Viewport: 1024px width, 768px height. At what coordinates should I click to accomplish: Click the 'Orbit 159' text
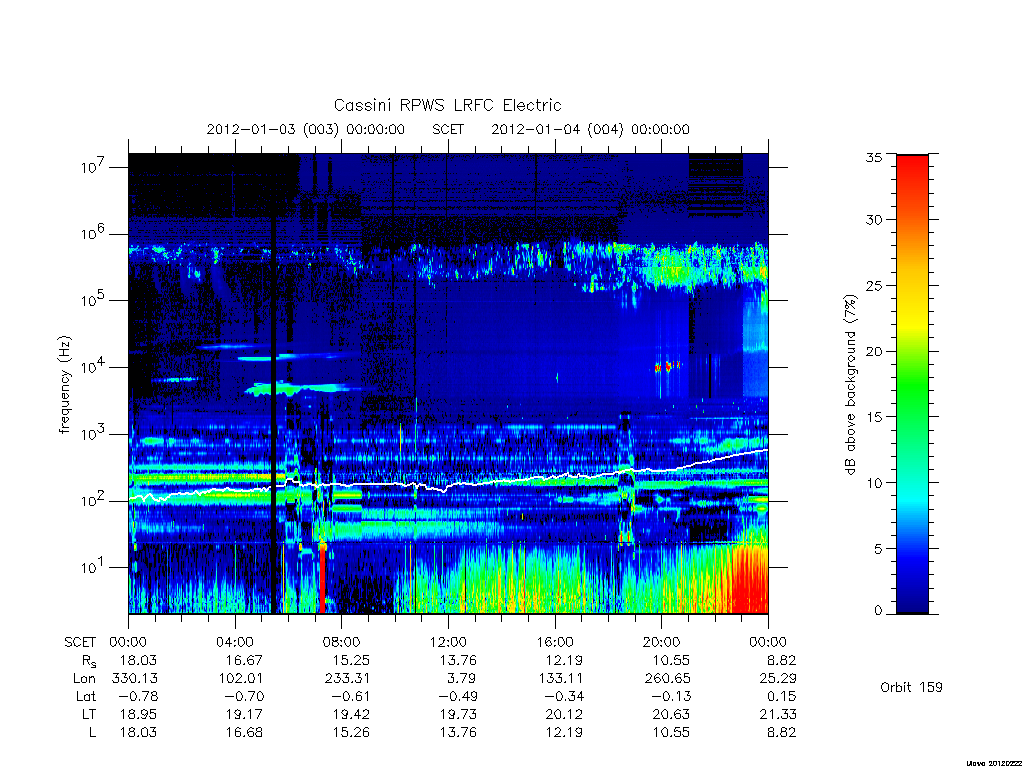[911, 687]
